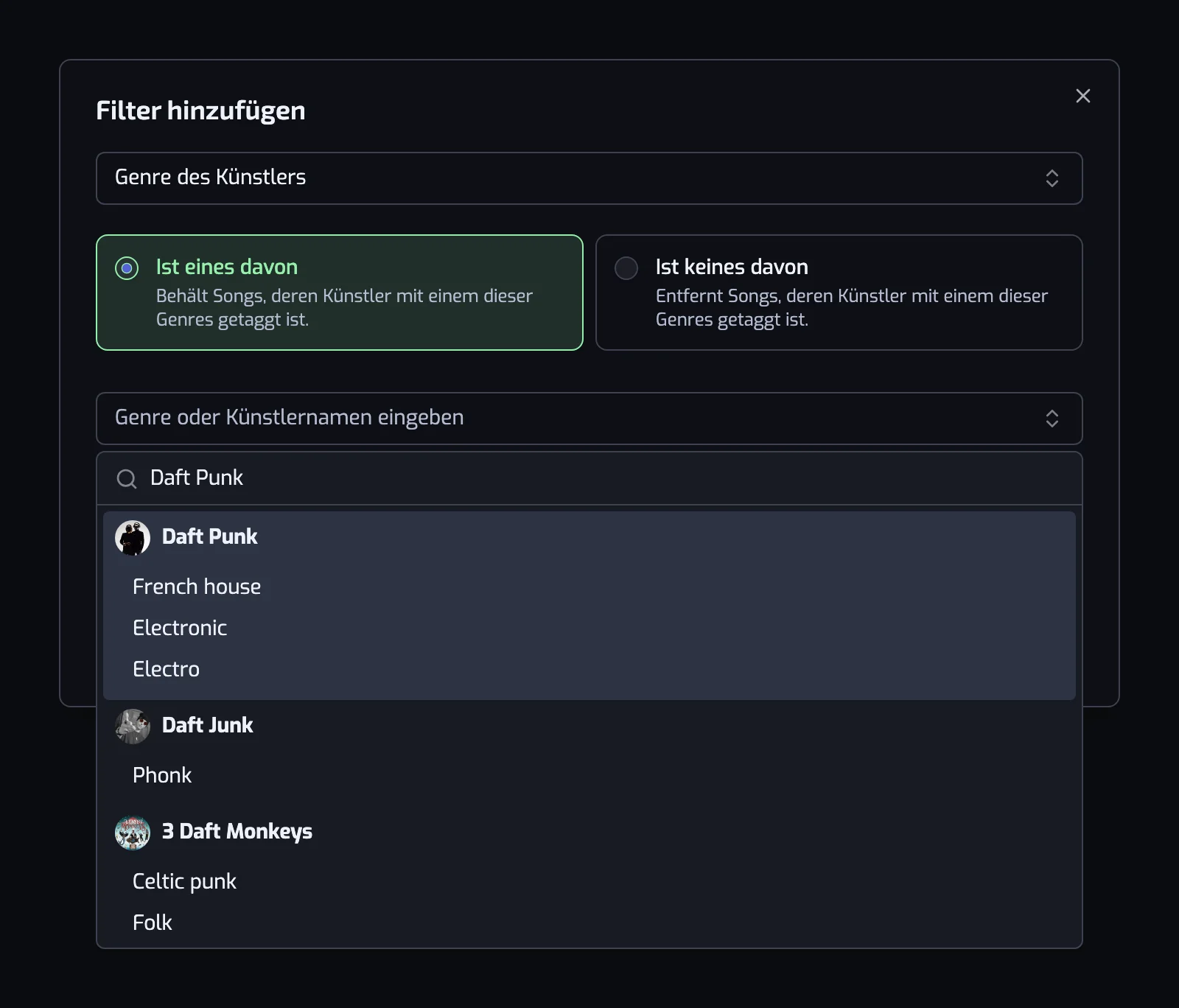The height and width of the screenshot is (1008, 1179).
Task: Click the description starting with Entfernt Songs
Action: (x=851, y=307)
